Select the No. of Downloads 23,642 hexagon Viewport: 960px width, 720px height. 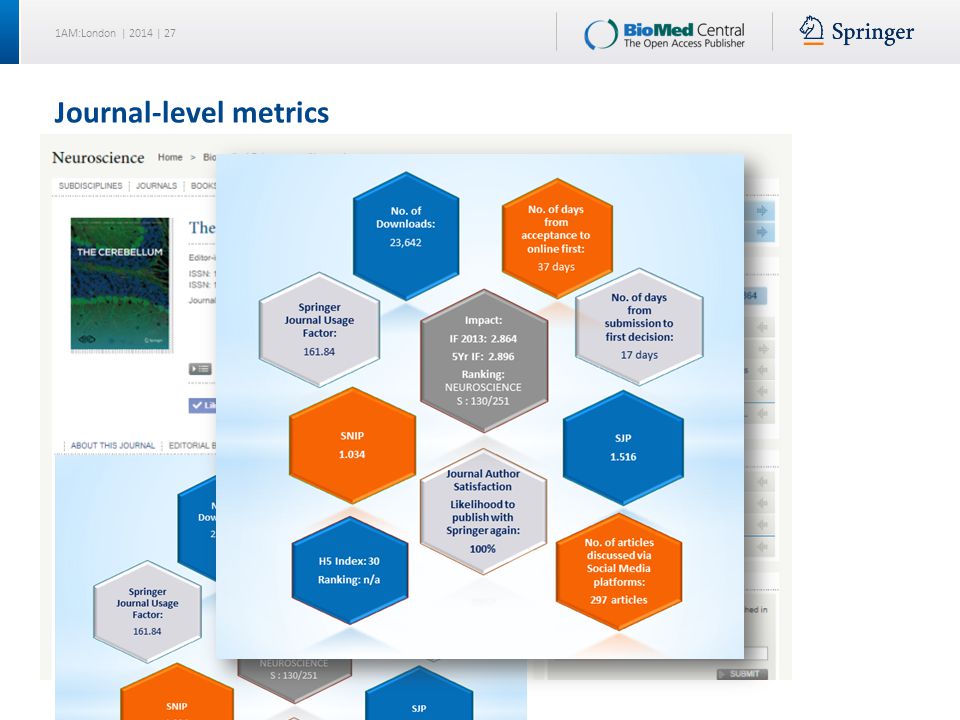[406, 236]
